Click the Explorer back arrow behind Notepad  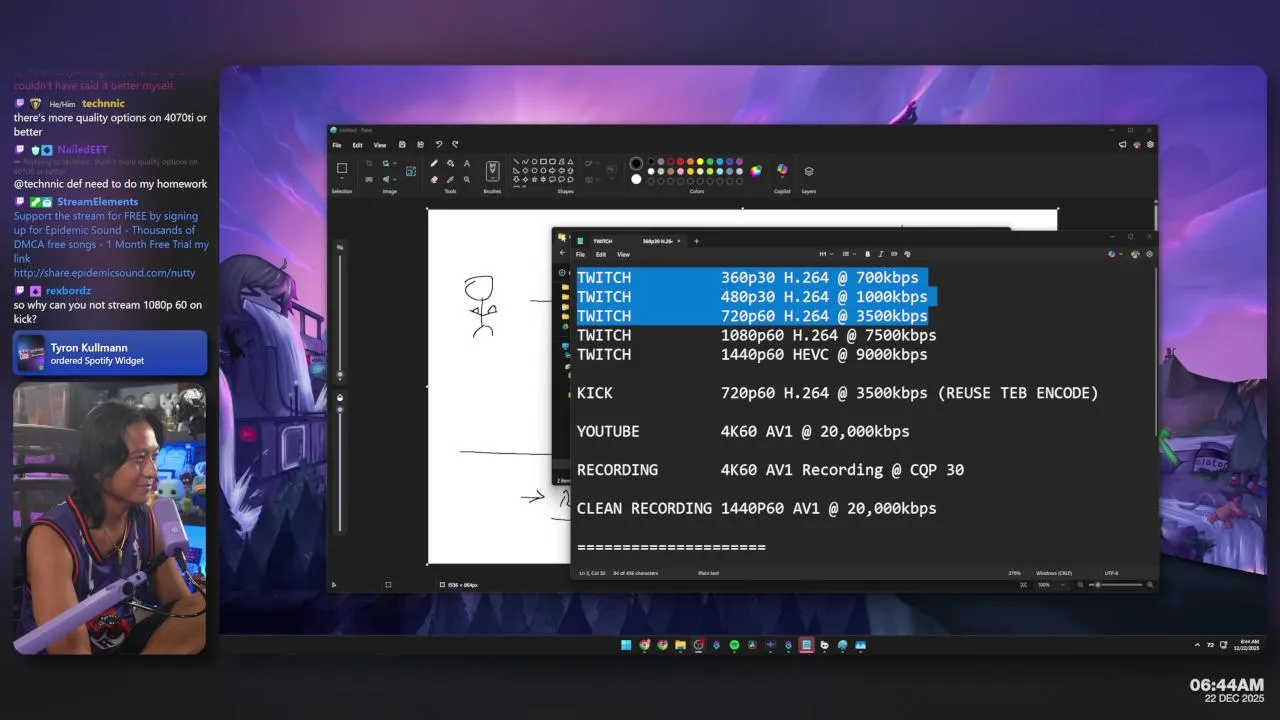562,253
